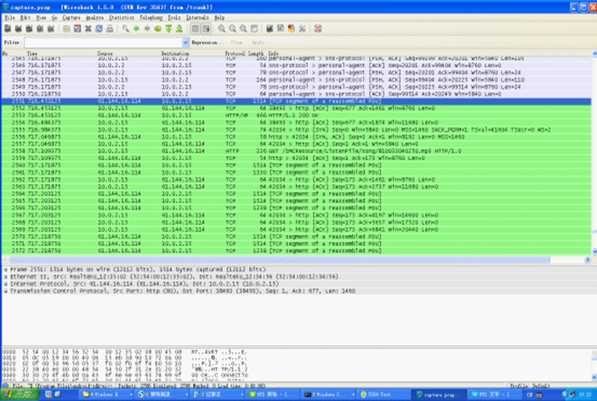
Task: Stop the running capture
Action: 40,29
